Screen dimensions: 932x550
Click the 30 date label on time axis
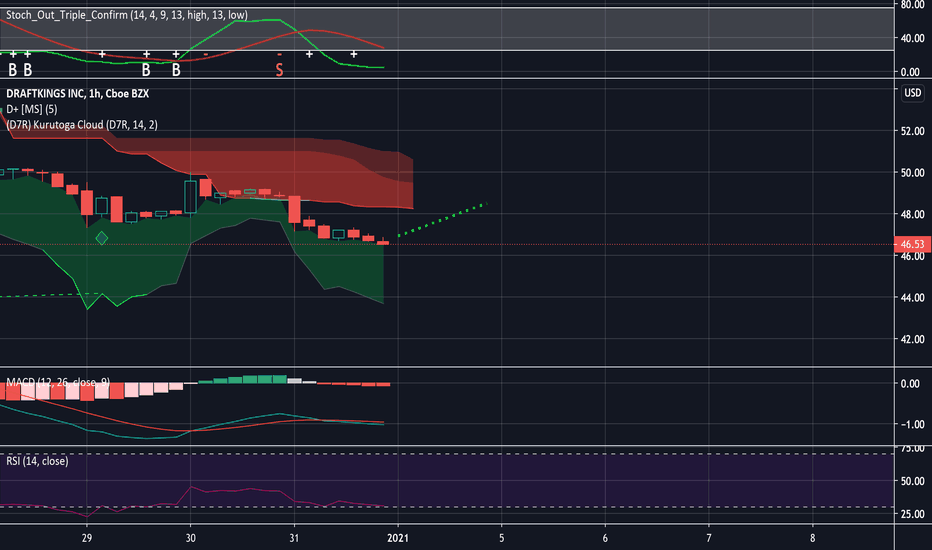190,538
